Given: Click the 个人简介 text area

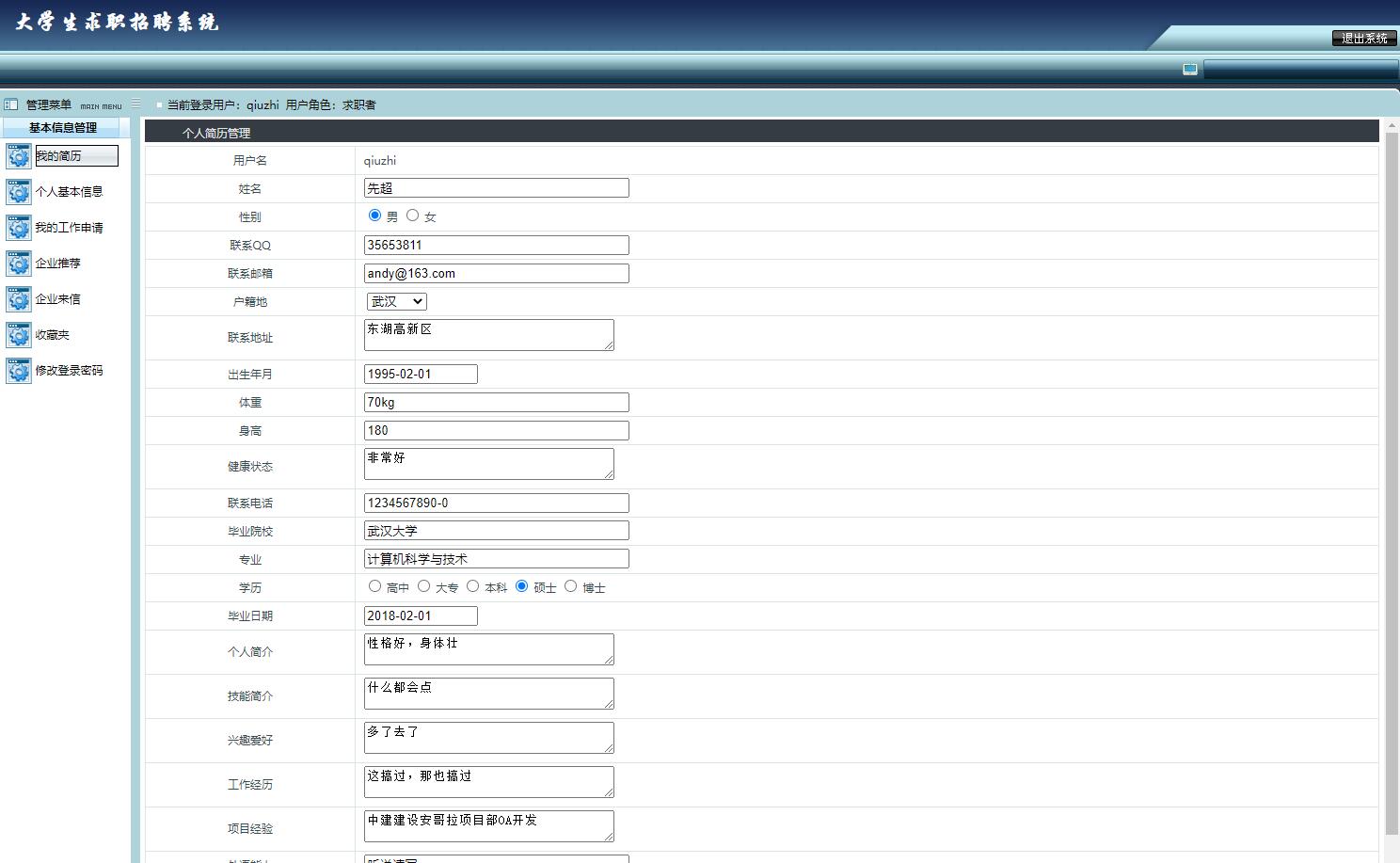Looking at the screenshot, I should click(489, 649).
